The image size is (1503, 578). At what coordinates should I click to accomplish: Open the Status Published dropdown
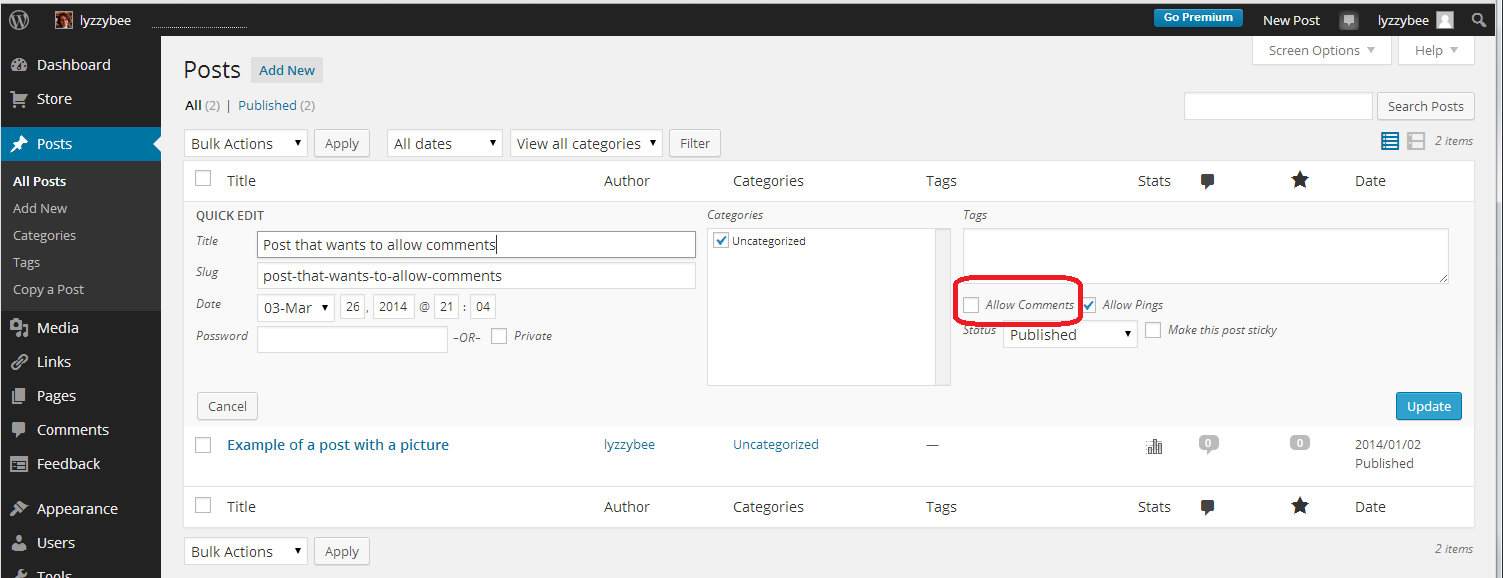coord(1070,335)
